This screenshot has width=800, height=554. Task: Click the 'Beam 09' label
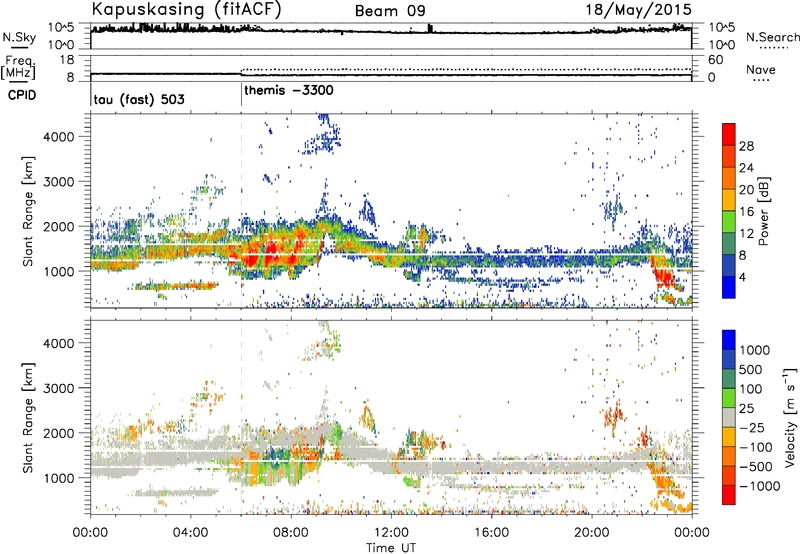tap(390, 11)
